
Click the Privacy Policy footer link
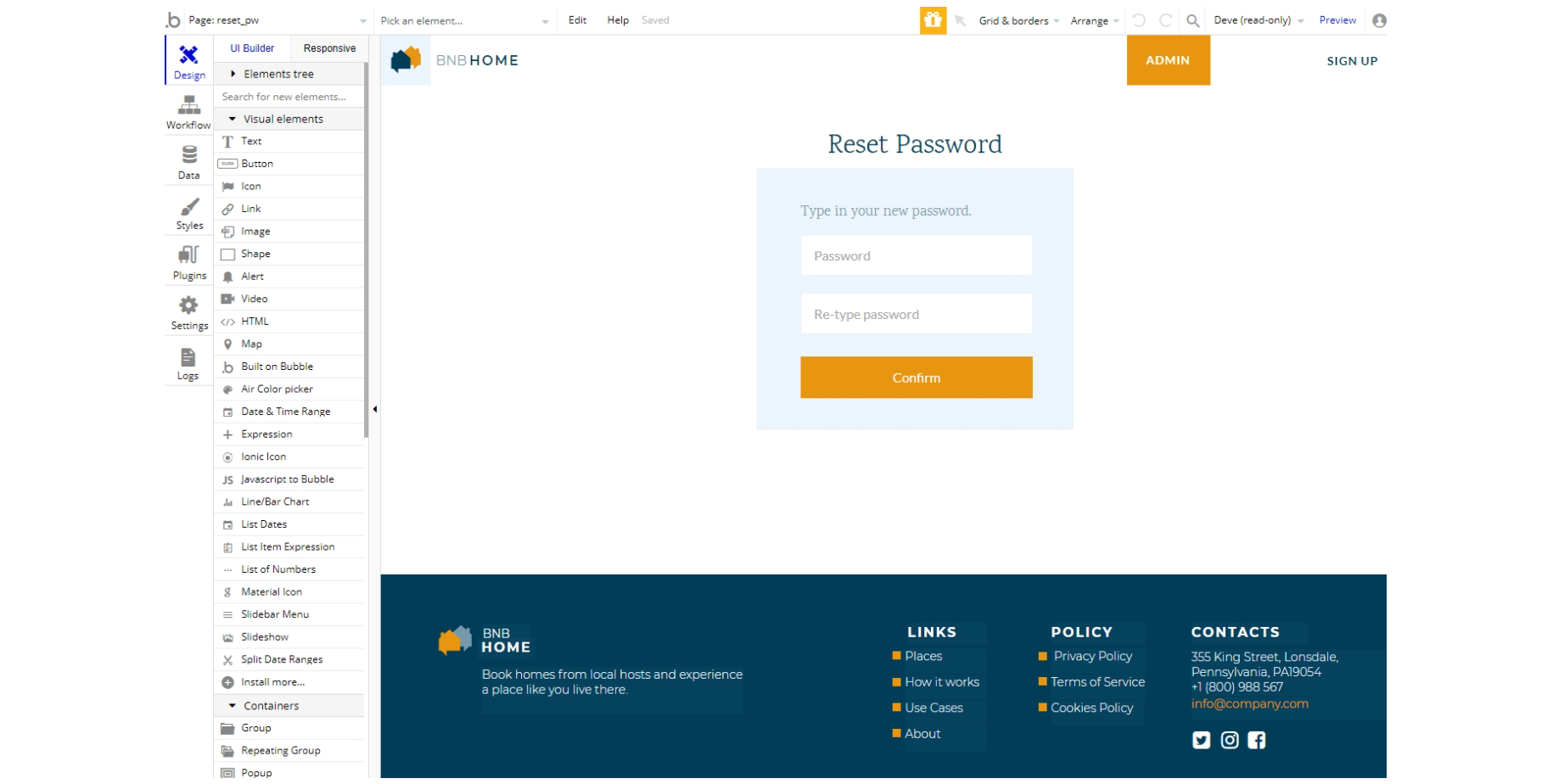(1093, 657)
